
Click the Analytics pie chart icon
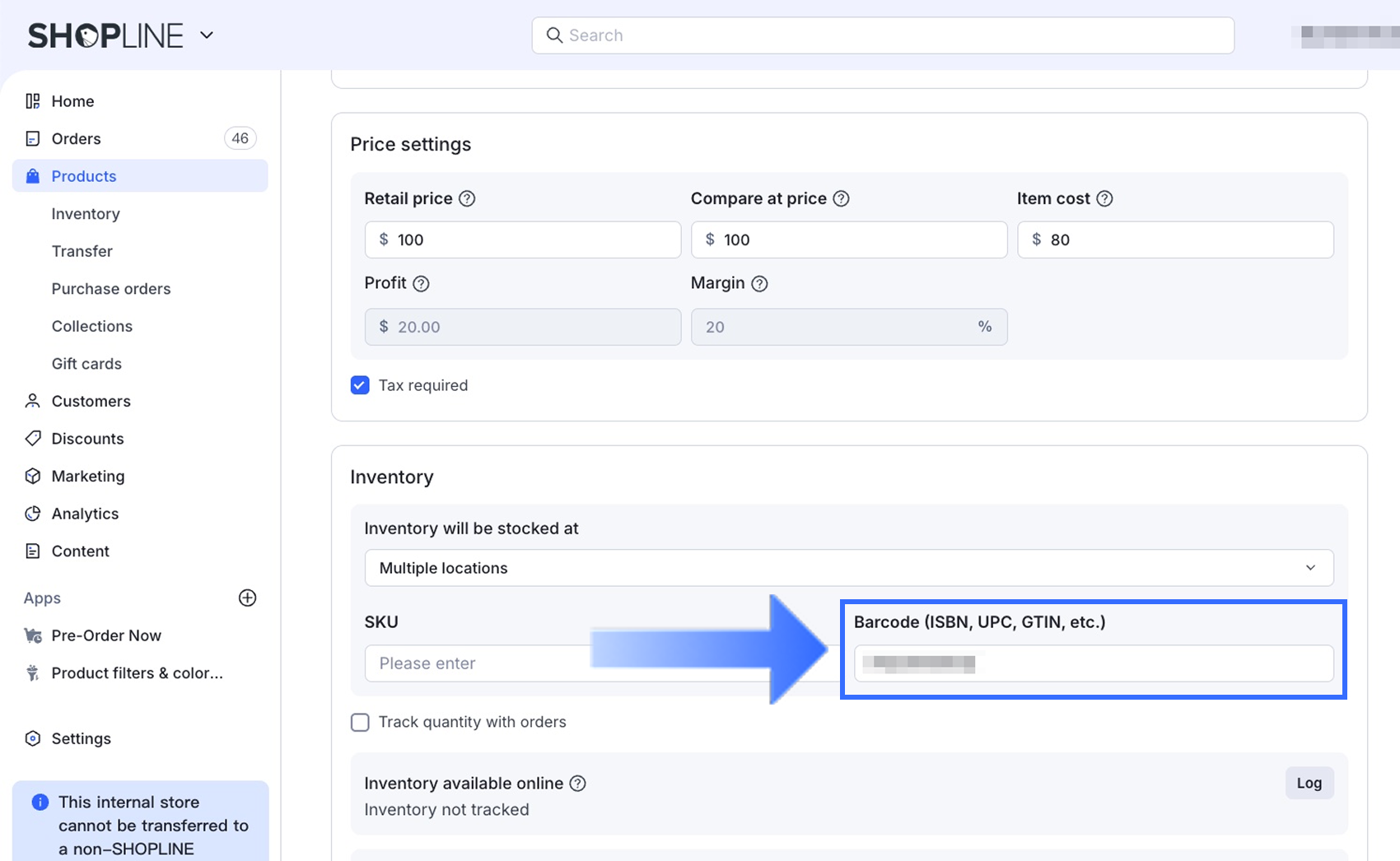click(x=33, y=514)
